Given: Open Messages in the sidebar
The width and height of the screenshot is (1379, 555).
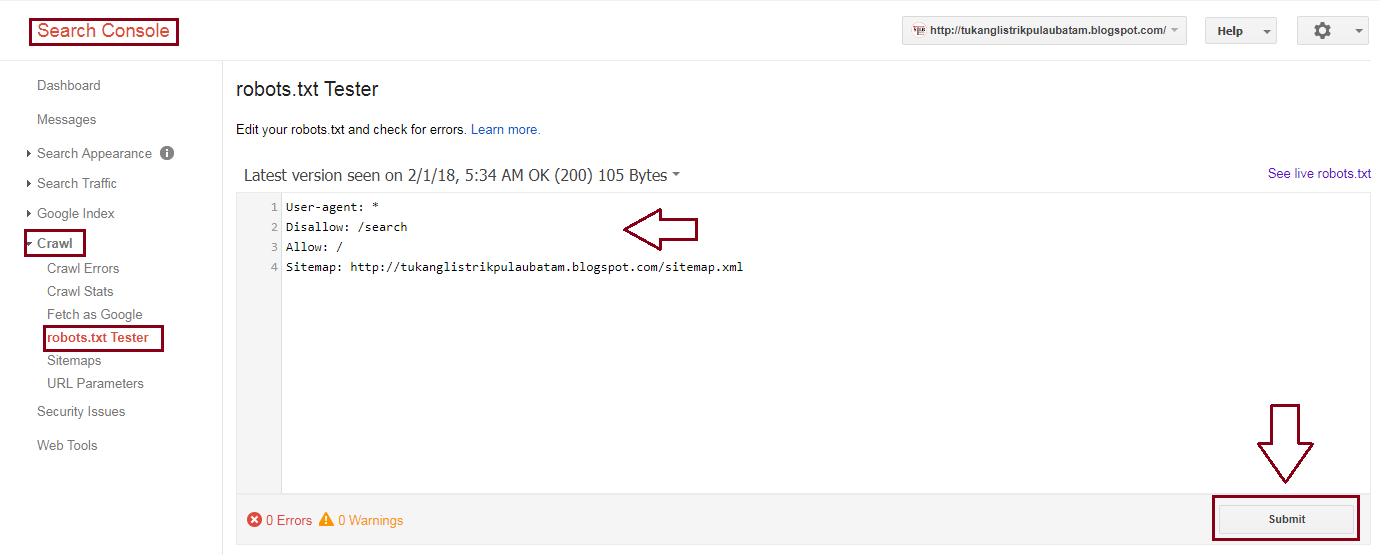Looking at the screenshot, I should pos(67,120).
